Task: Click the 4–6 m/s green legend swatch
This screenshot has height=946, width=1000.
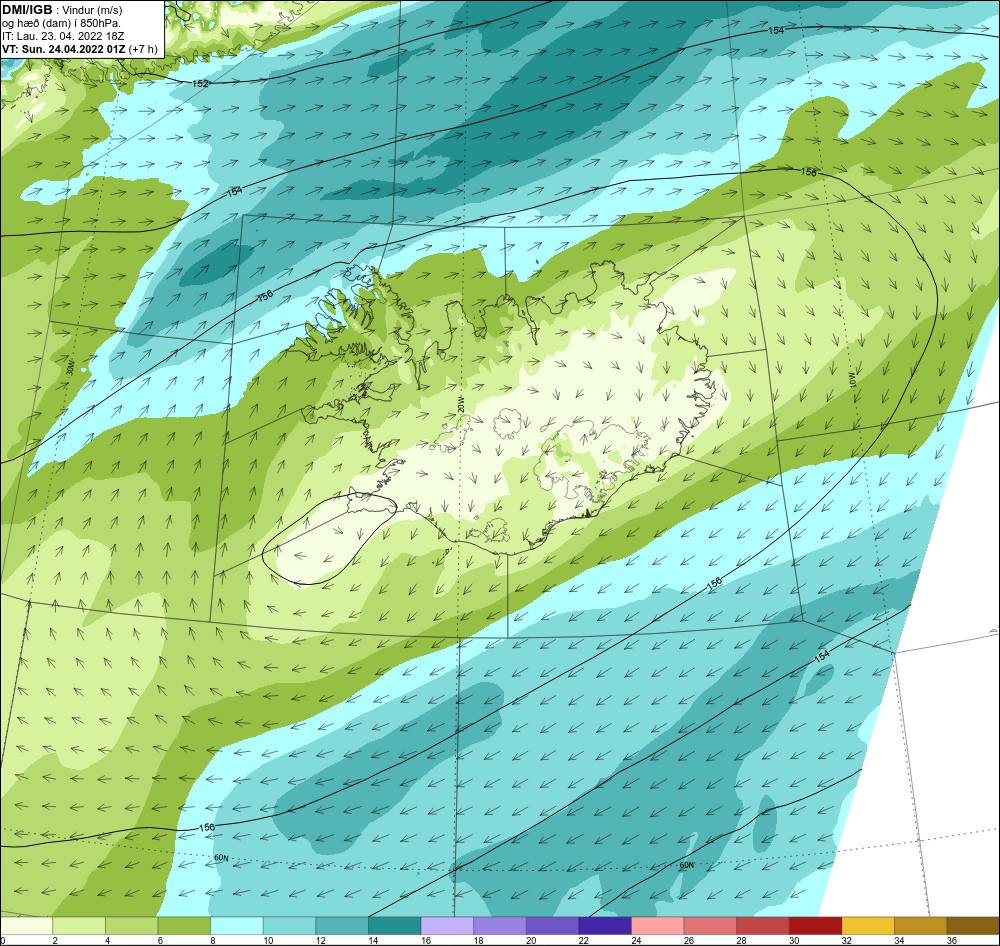Action: [131, 926]
